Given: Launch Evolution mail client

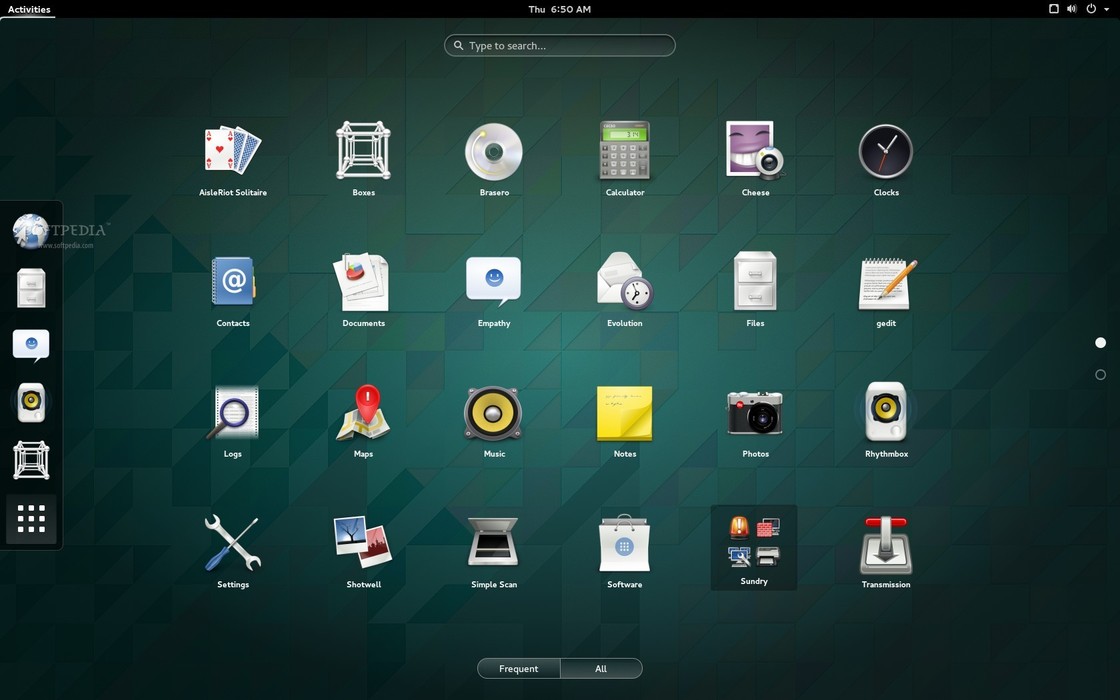Looking at the screenshot, I should (624, 291).
